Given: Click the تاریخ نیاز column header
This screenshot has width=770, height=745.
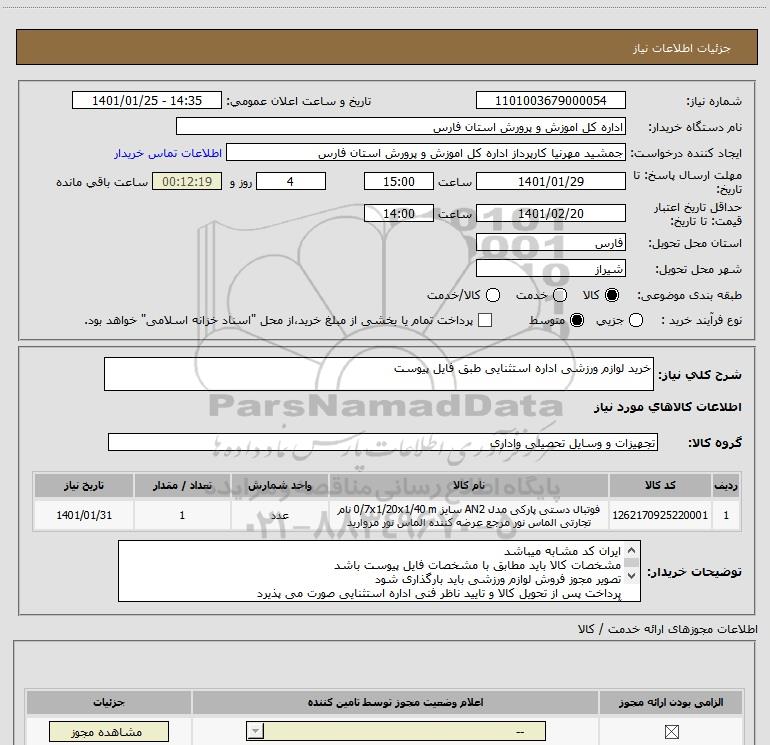Looking at the screenshot, I should click(x=84, y=485).
